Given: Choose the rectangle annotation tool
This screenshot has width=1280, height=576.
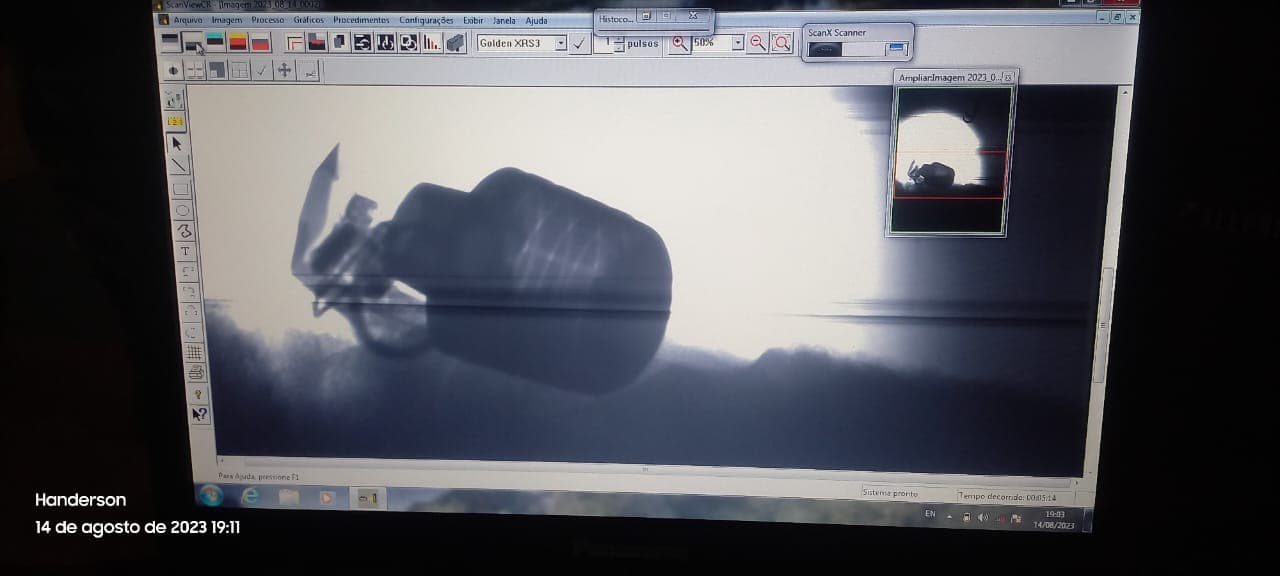Looking at the screenshot, I should [x=181, y=188].
